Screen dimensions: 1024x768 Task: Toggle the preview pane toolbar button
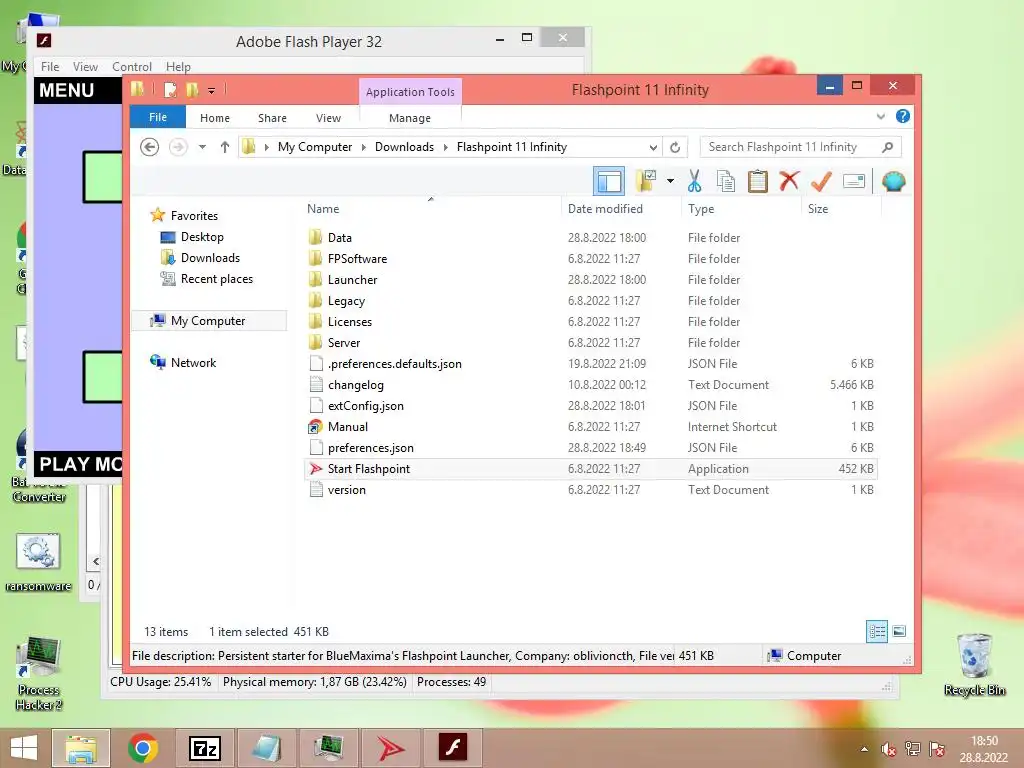(x=609, y=181)
